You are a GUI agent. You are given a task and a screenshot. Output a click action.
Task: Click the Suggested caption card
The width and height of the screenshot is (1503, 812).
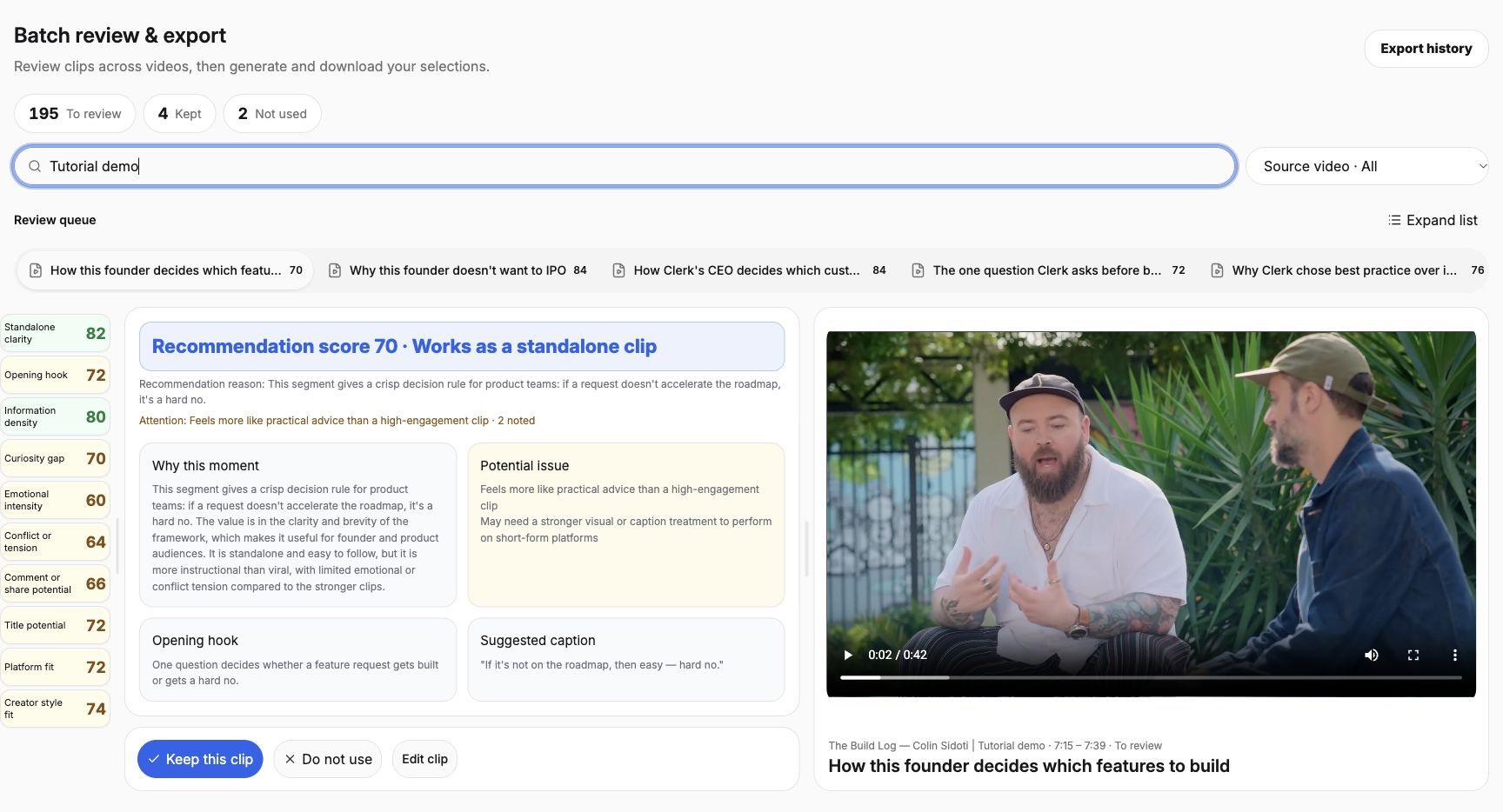point(626,659)
